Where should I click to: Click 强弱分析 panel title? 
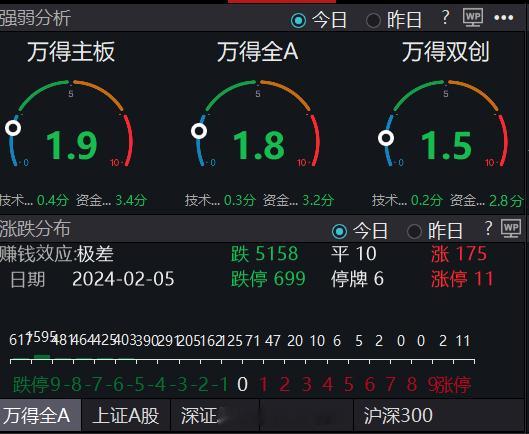point(35,18)
